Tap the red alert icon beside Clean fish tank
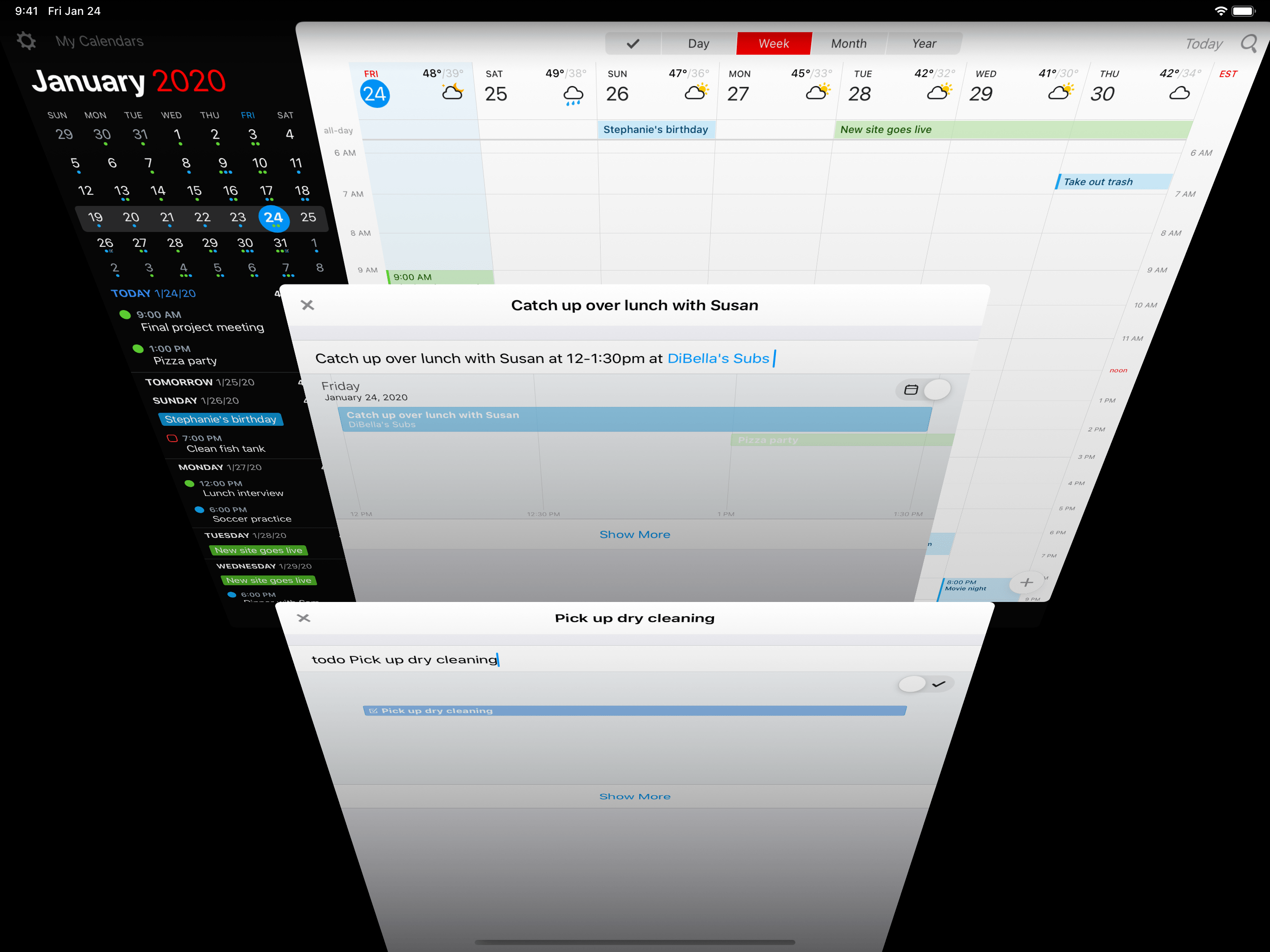 [x=173, y=438]
